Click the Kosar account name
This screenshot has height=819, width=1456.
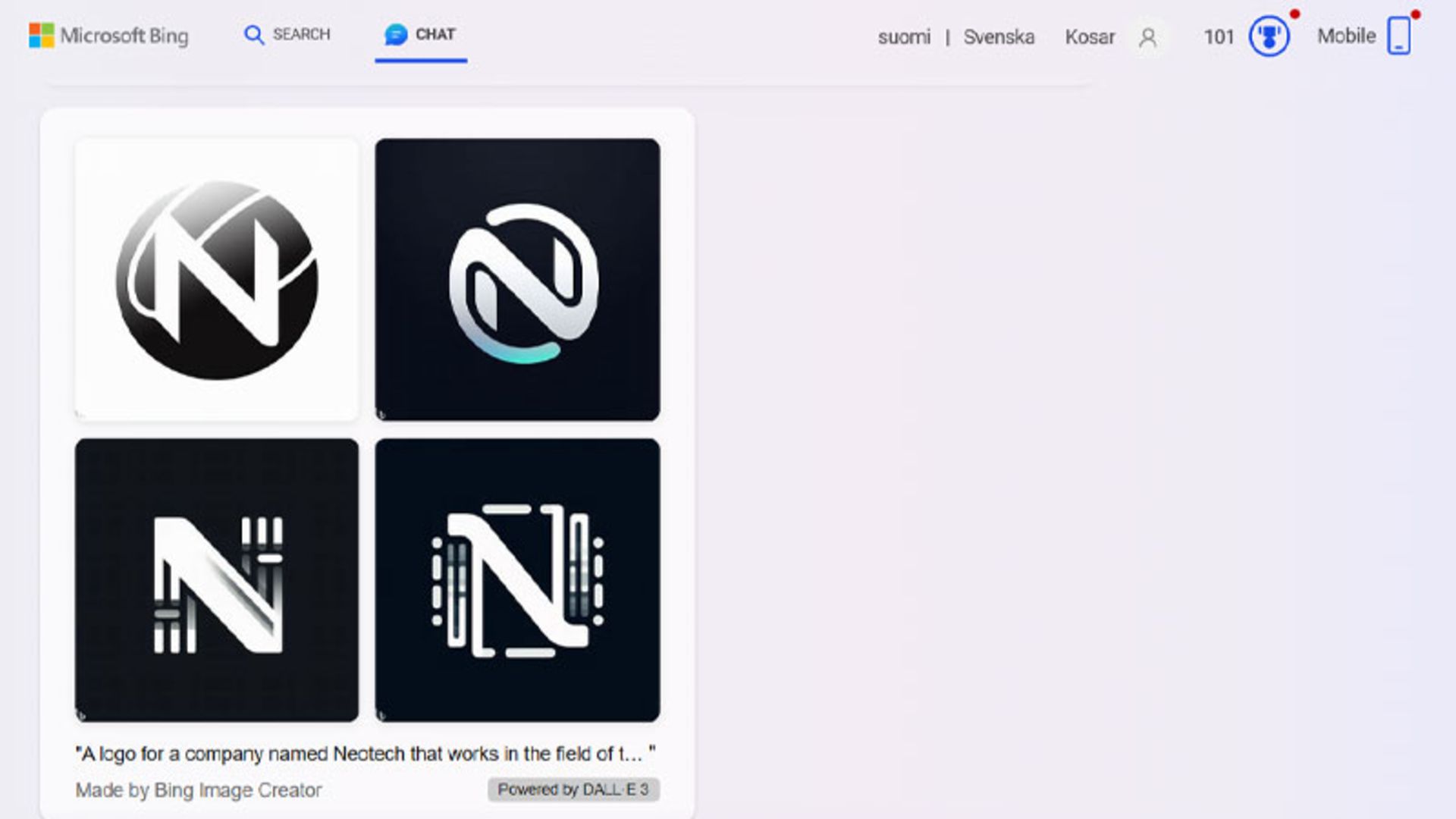click(1090, 37)
